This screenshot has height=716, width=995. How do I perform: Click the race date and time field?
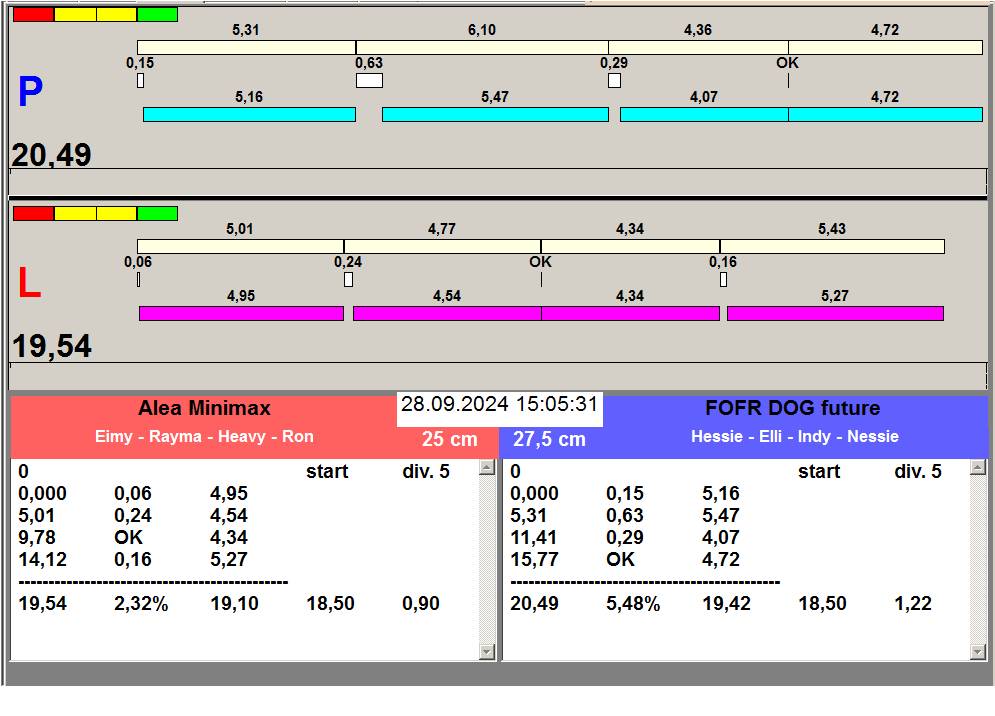(x=499, y=405)
